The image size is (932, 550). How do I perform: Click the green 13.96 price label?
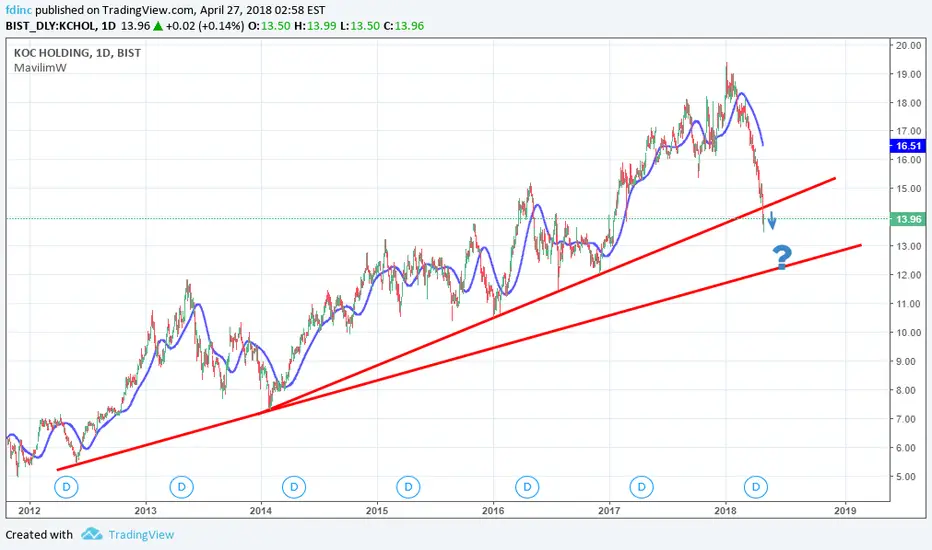click(x=908, y=219)
